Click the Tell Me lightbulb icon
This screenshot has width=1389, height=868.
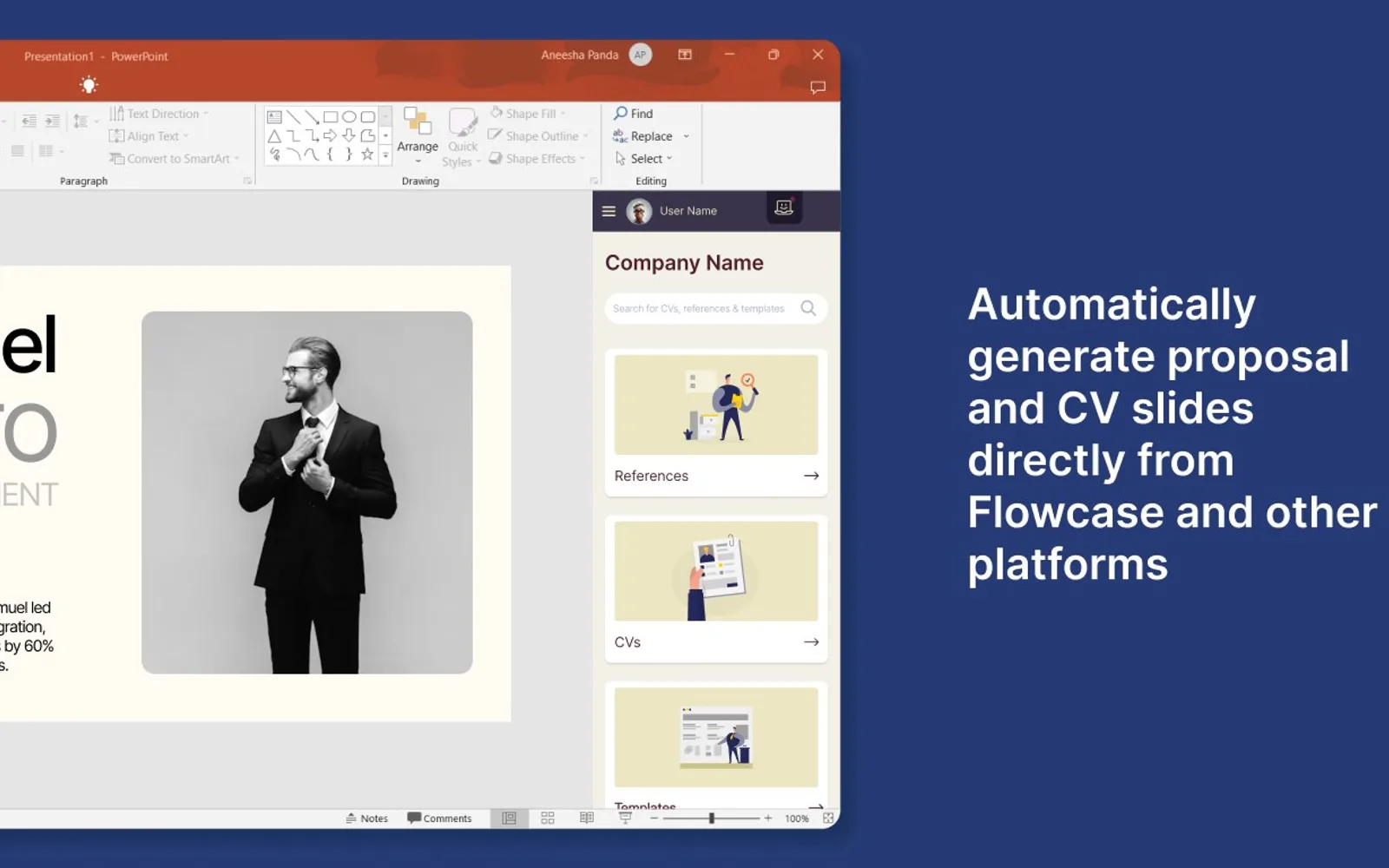tap(89, 85)
